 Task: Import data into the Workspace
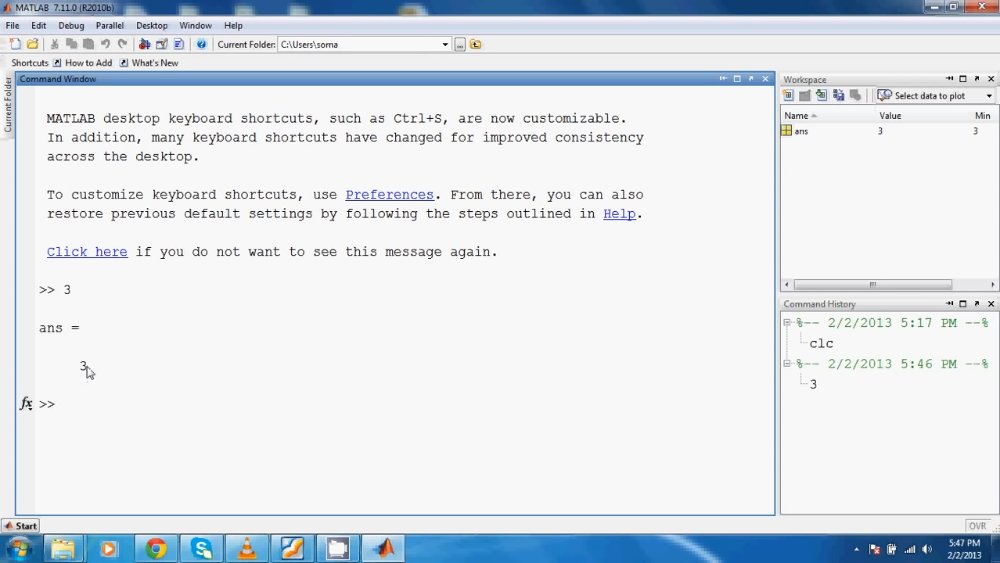coord(821,95)
